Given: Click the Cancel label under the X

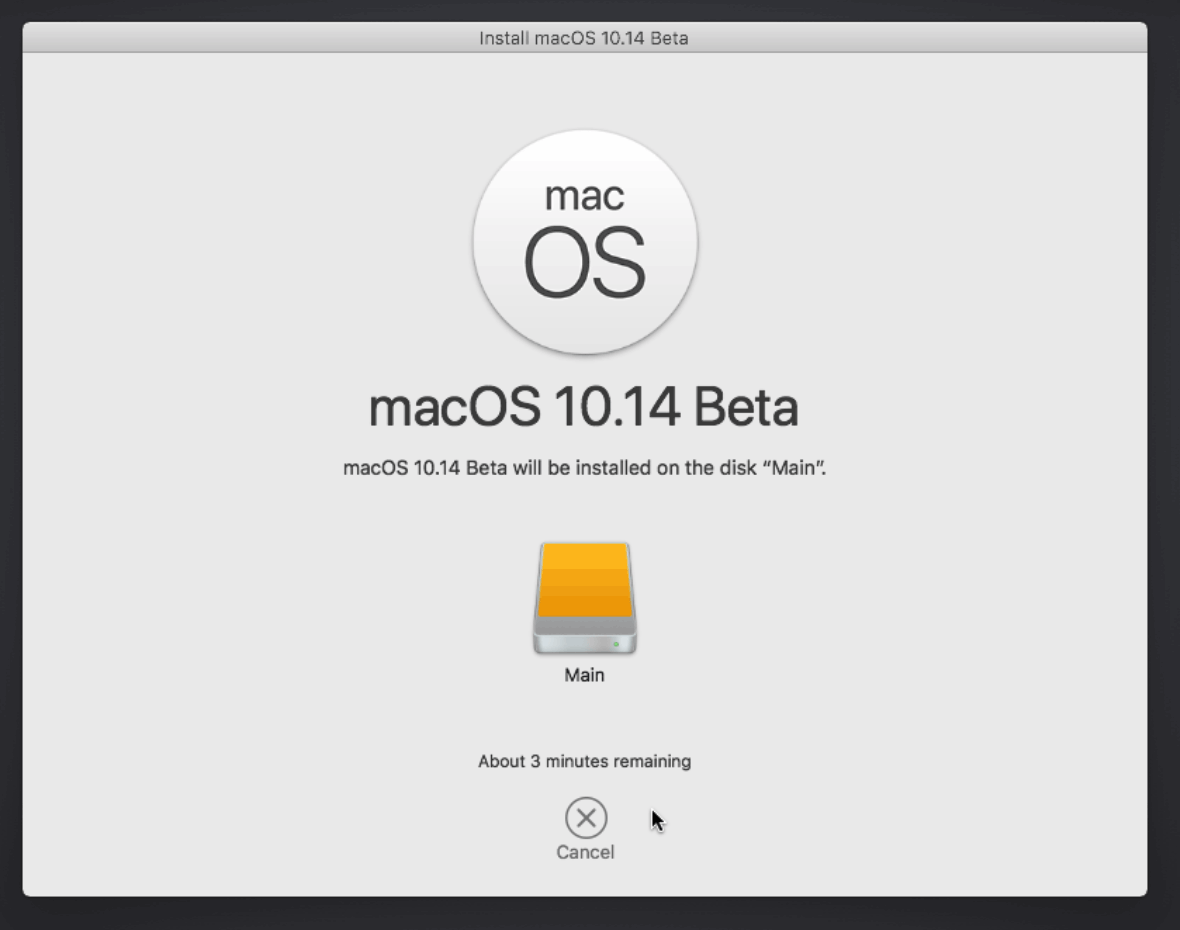Looking at the screenshot, I should [x=585, y=852].
